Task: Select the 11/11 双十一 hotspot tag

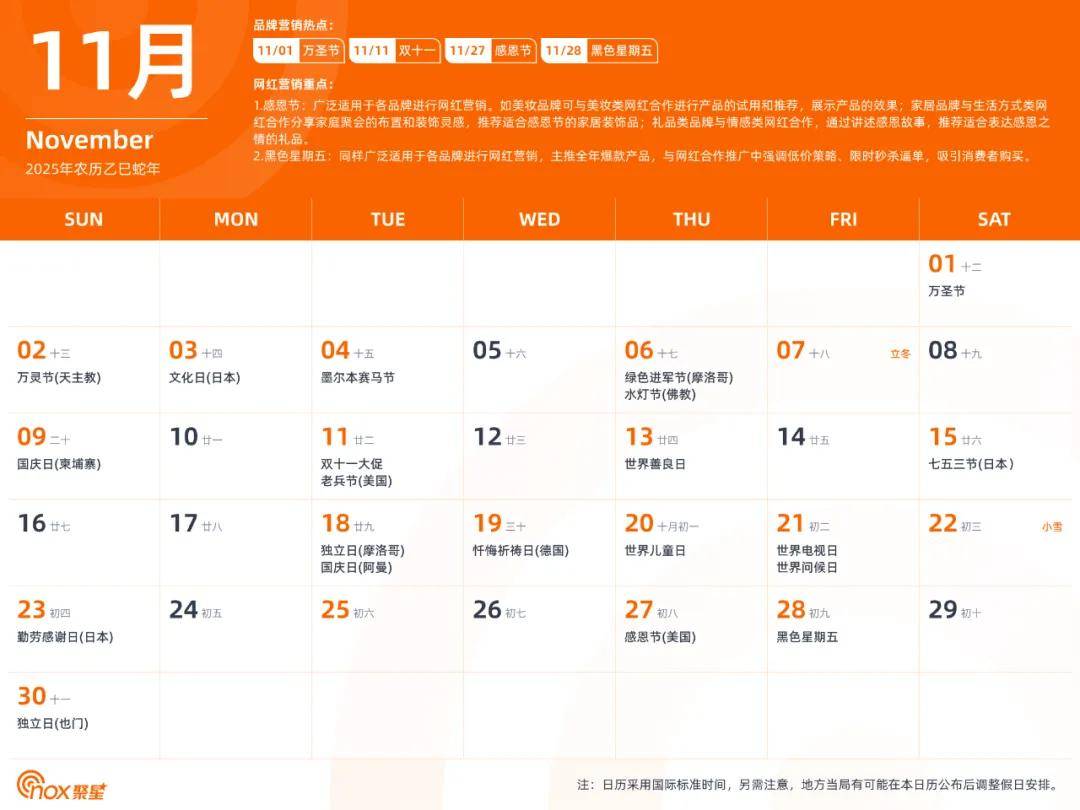Action: [395, 50]
